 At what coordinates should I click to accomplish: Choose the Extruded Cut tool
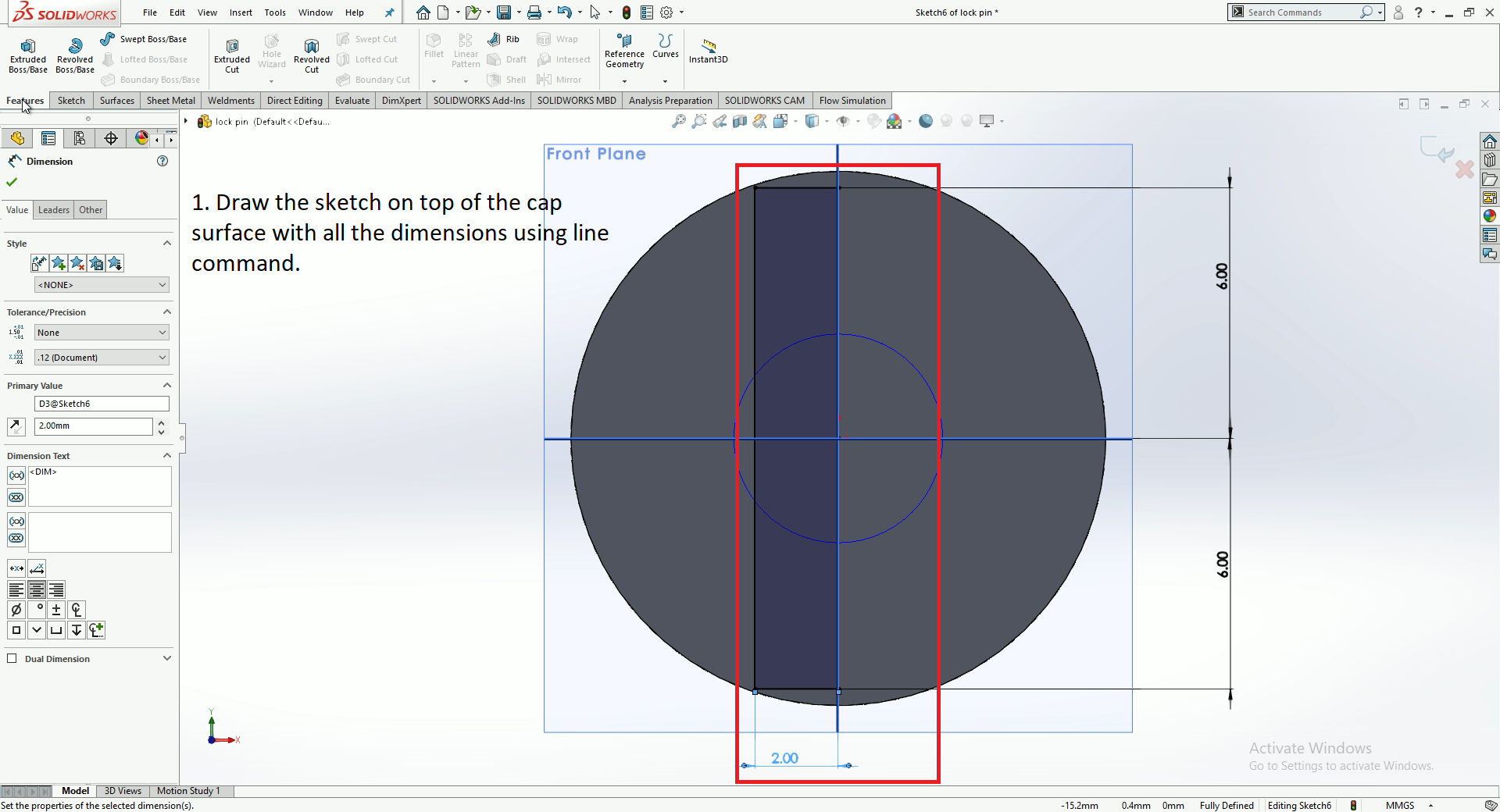232,55
